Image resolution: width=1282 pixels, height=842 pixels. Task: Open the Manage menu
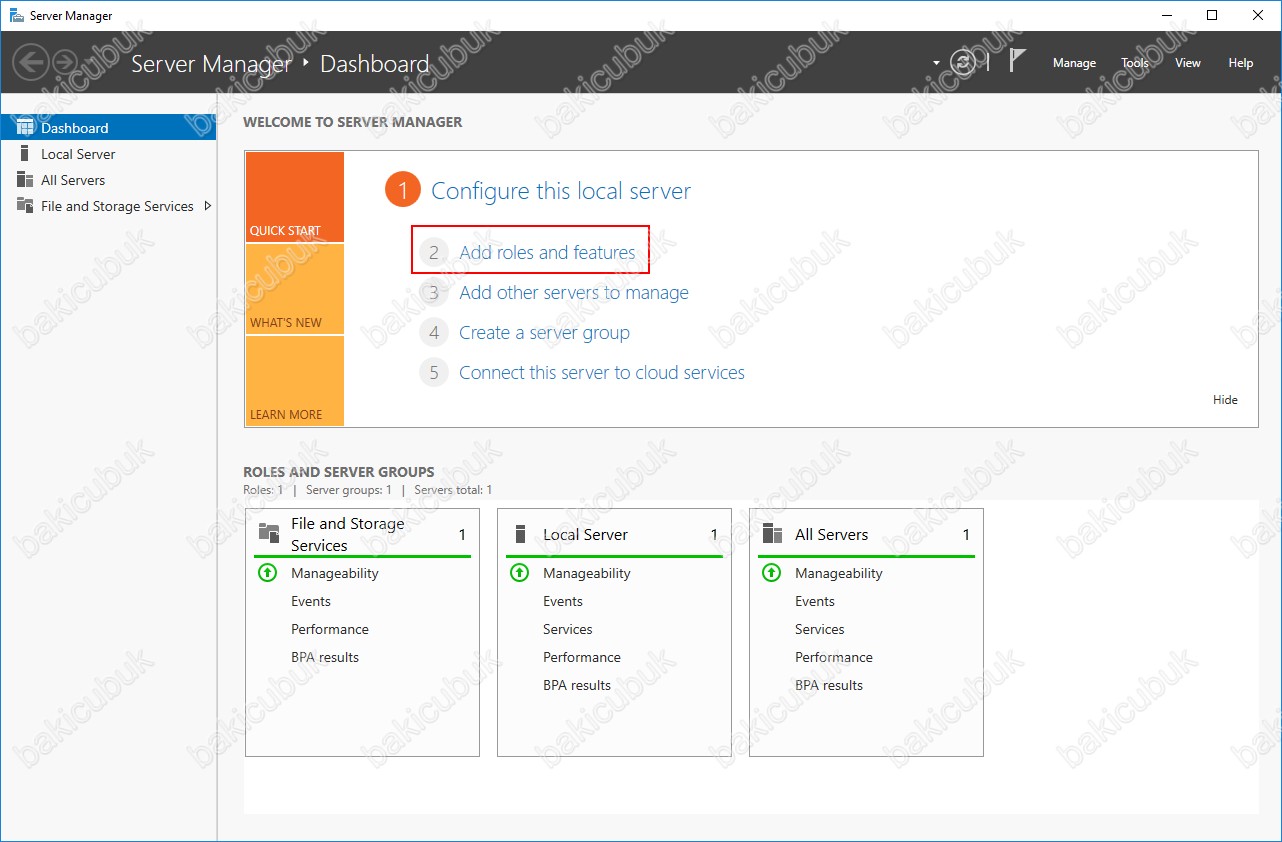click(1074, 62)
